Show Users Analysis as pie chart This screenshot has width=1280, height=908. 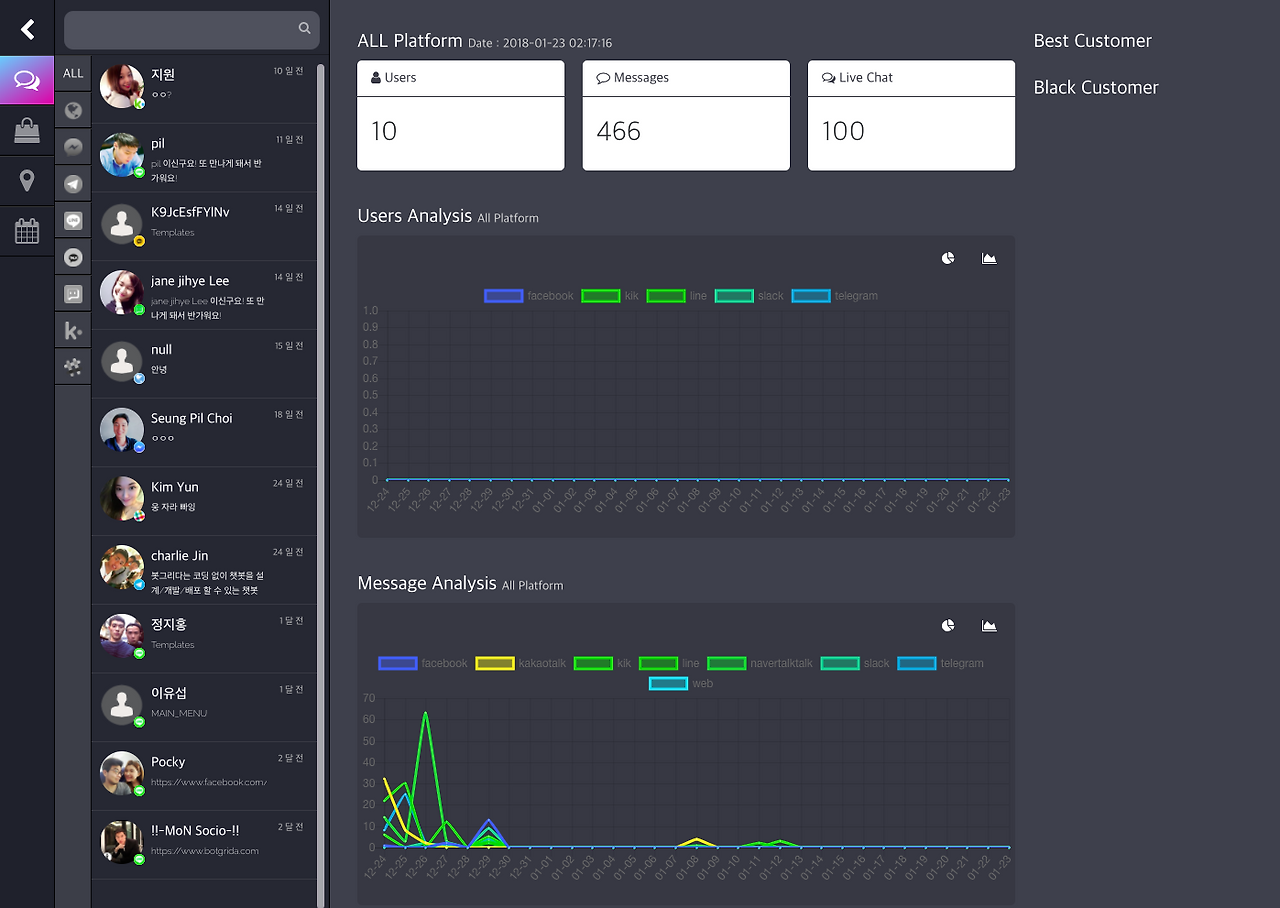pos(948,258)
